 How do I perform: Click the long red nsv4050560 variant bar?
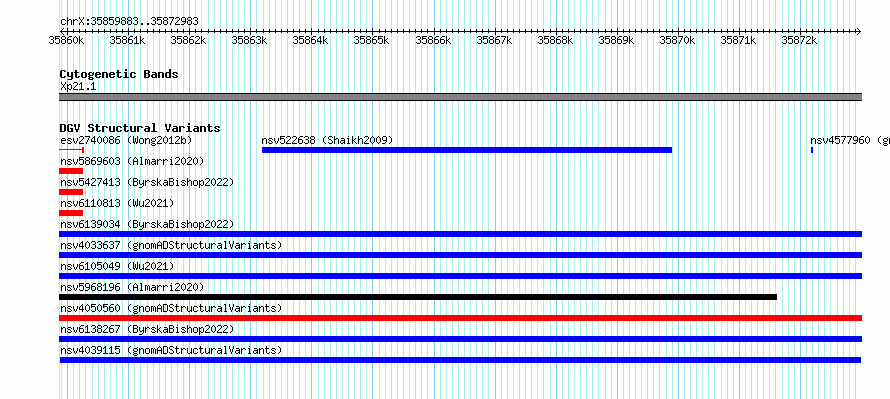point(460,318)
